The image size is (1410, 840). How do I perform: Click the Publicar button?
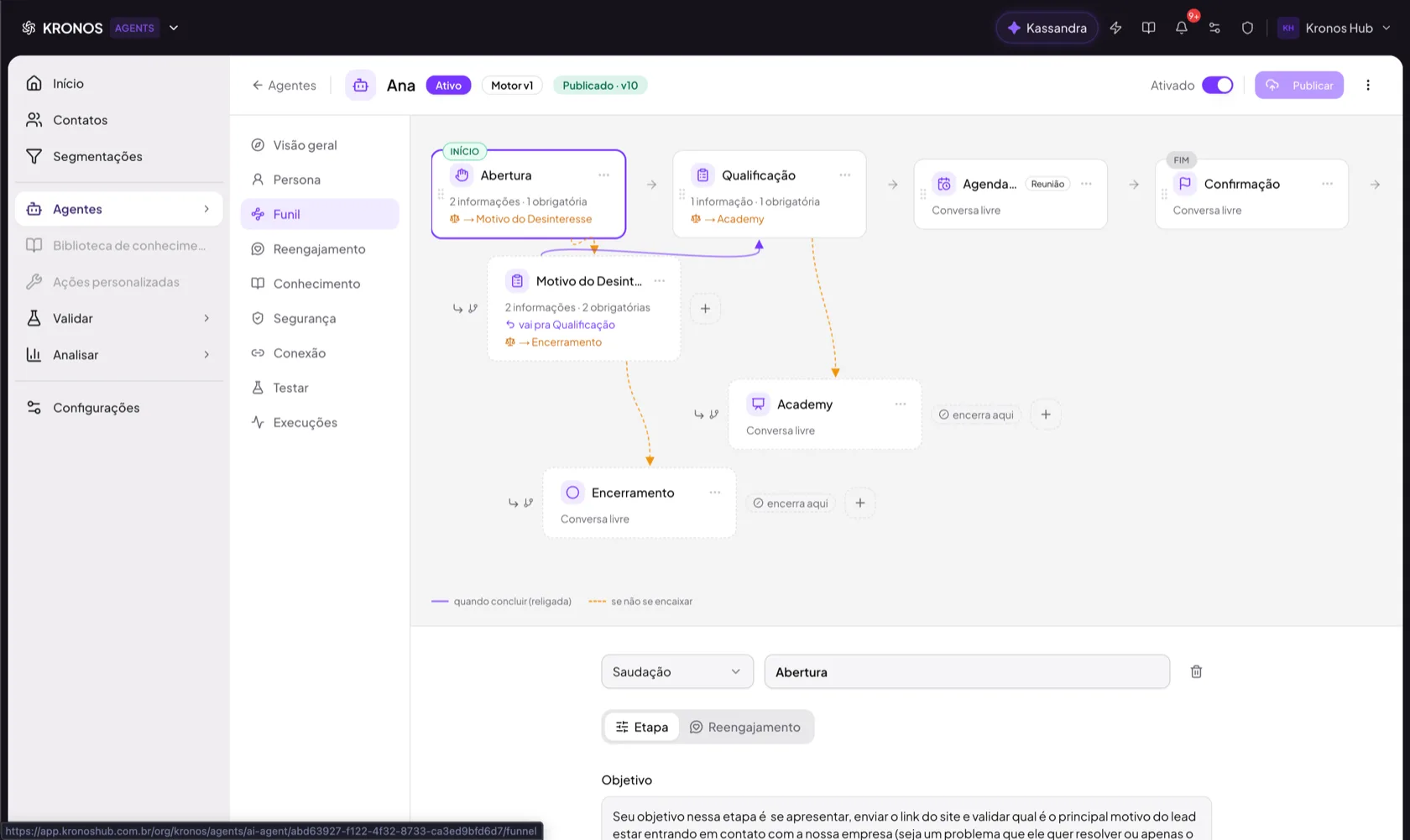[x=1299, y=85]
